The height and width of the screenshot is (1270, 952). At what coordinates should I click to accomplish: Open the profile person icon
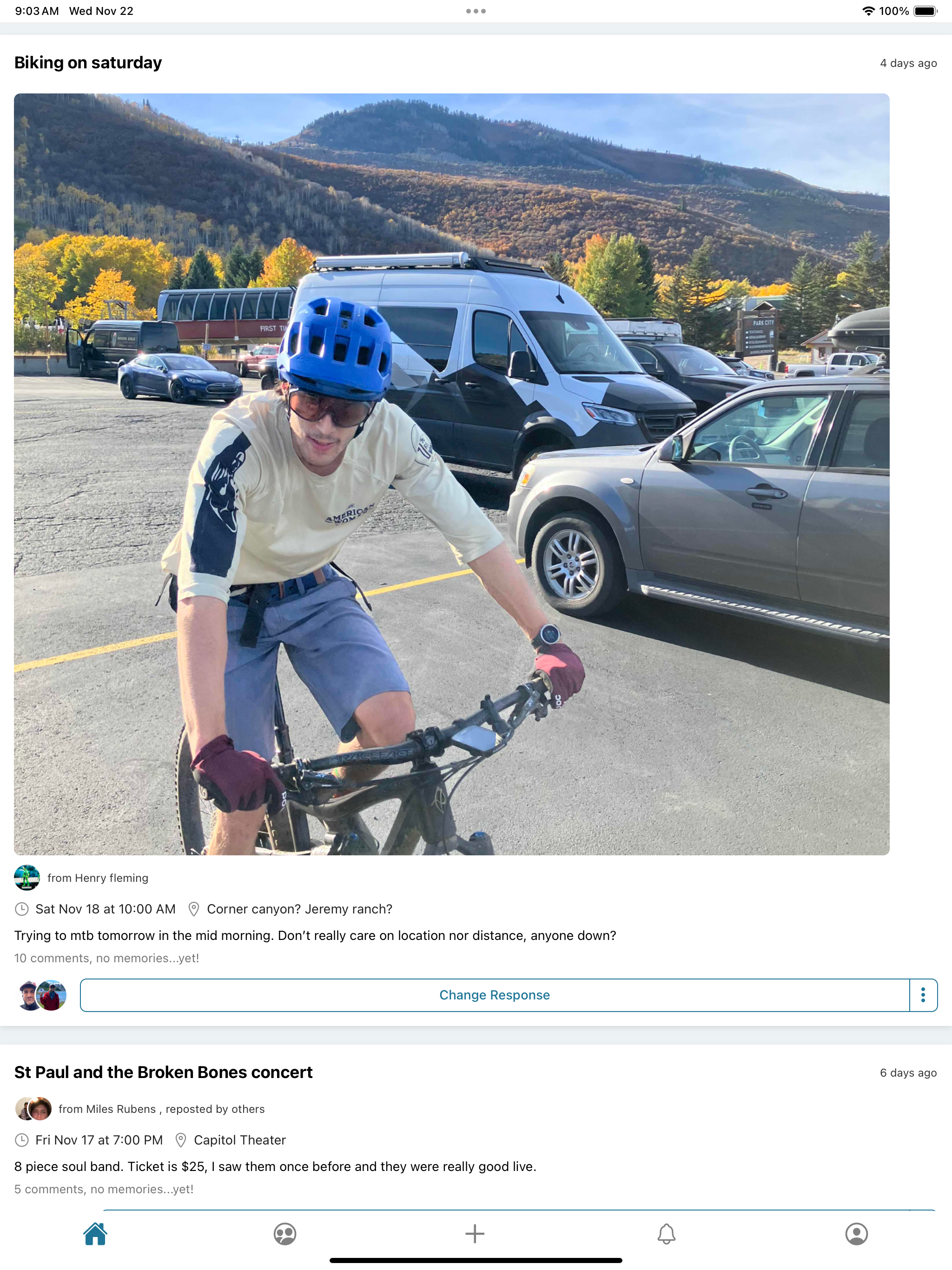[x=856, y=1233]
